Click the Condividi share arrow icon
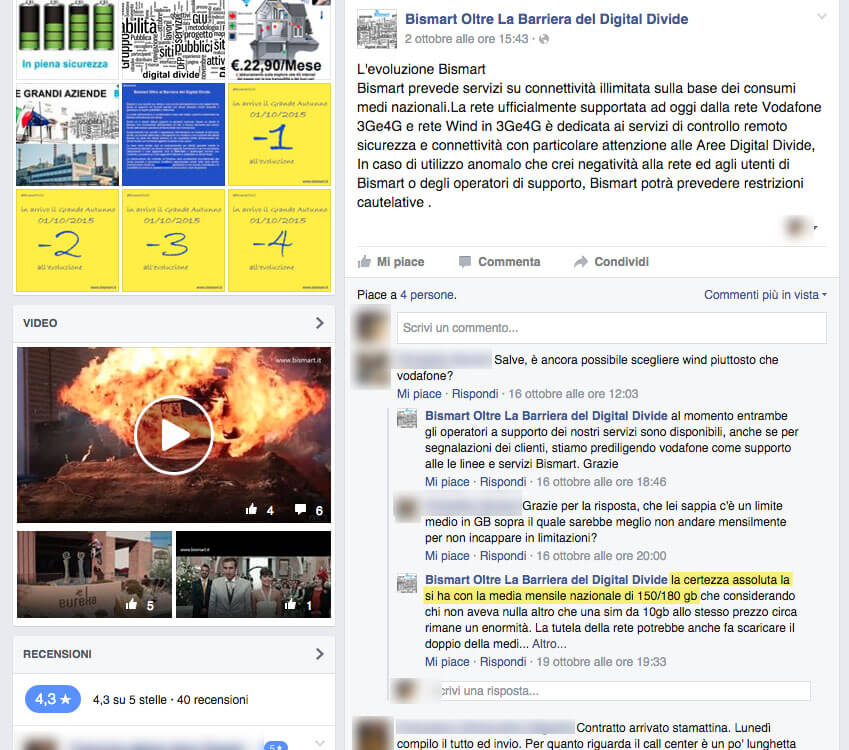The width and height of the screenshot is (849, 750). (581, 262)
